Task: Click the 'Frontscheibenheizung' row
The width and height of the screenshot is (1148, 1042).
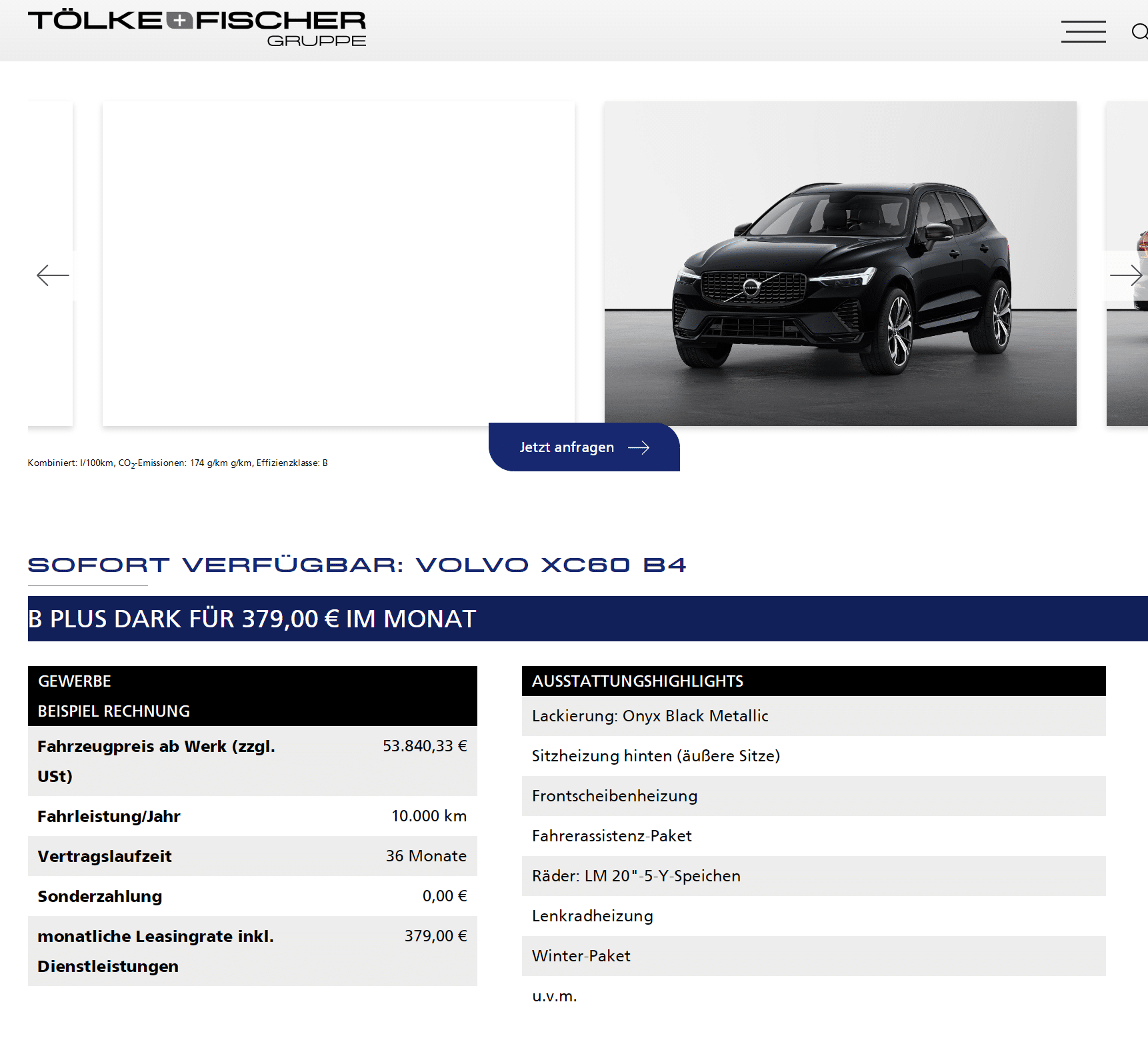Action: pyautogui.click(x=814, y=796)
